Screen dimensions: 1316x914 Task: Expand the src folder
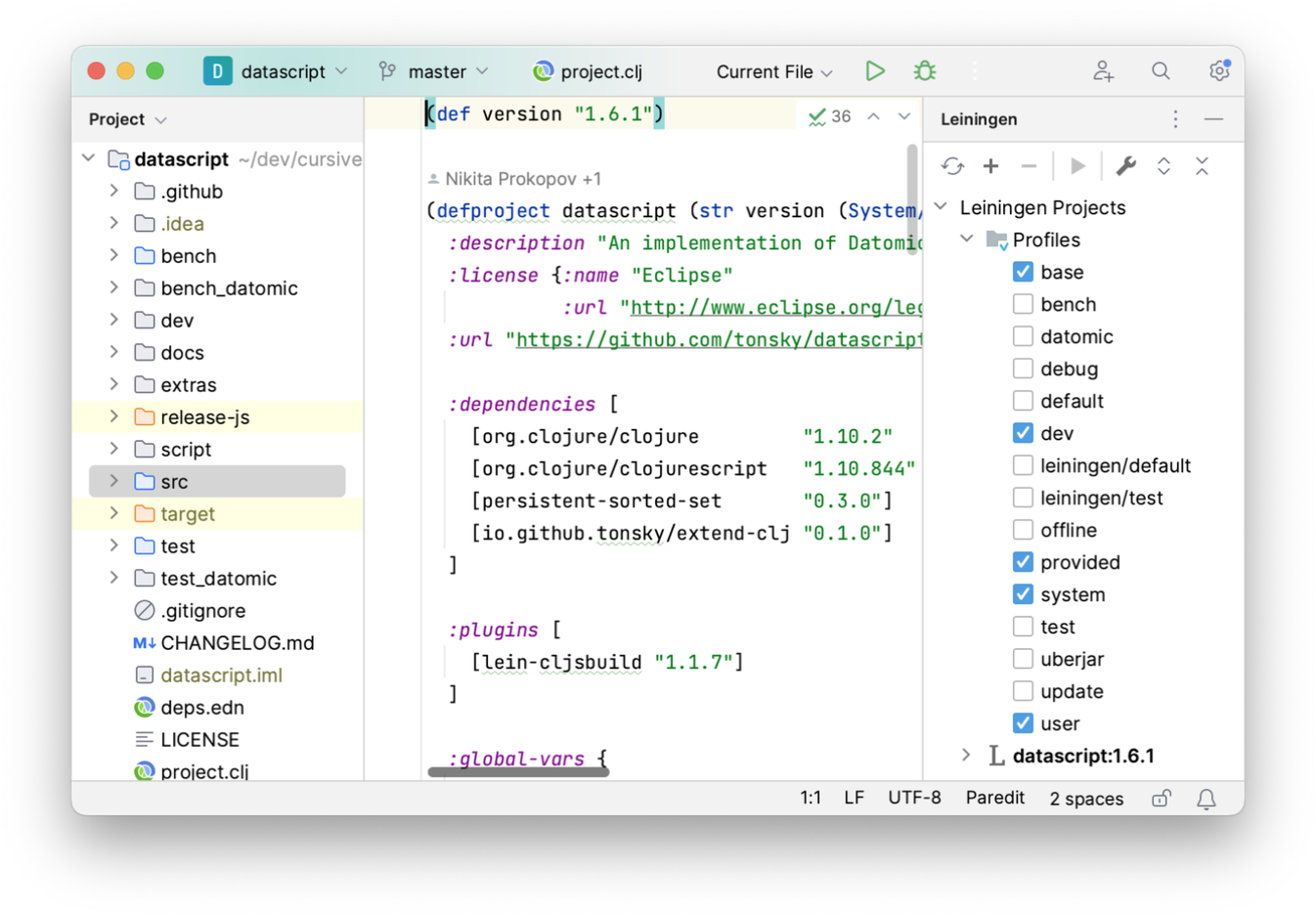(x=114, y=481)
